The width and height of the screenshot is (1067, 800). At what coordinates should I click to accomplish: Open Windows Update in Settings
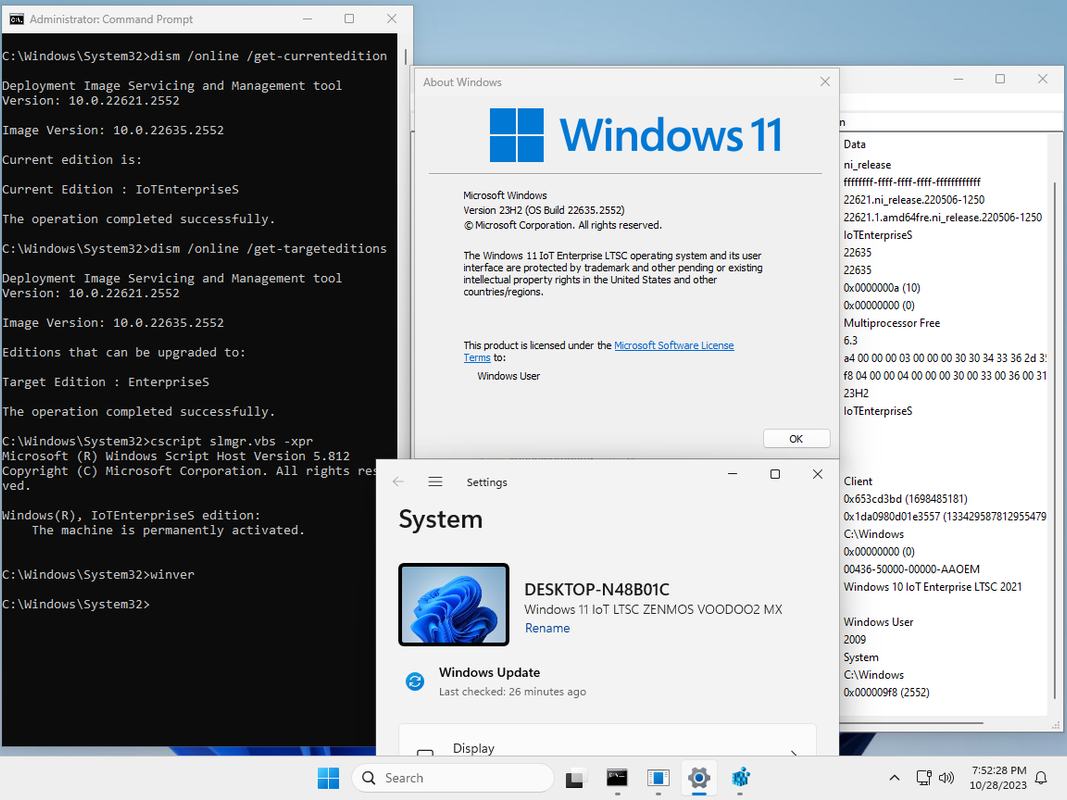point(489,673)
